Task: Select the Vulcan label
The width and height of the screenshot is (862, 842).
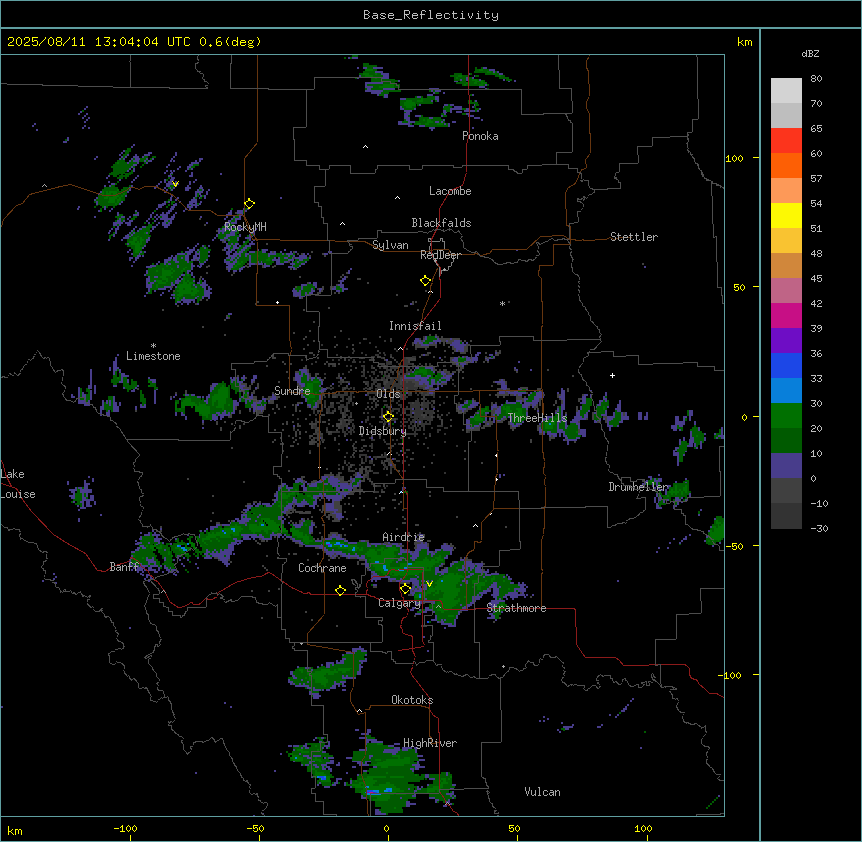Action: (x=542, y=792)
